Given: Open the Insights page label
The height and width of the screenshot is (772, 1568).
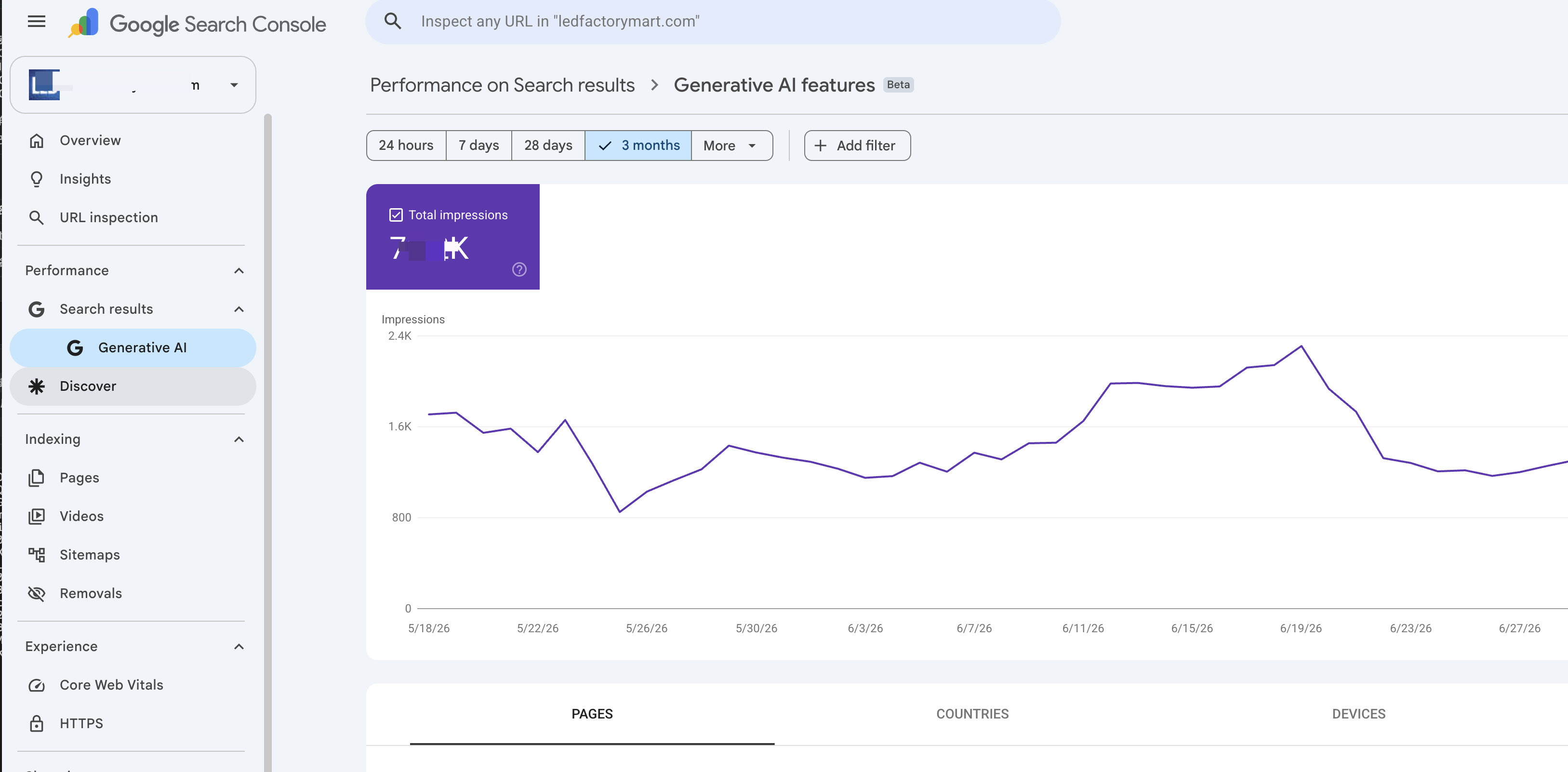Looking at the screenshot, I should [85, 179].
